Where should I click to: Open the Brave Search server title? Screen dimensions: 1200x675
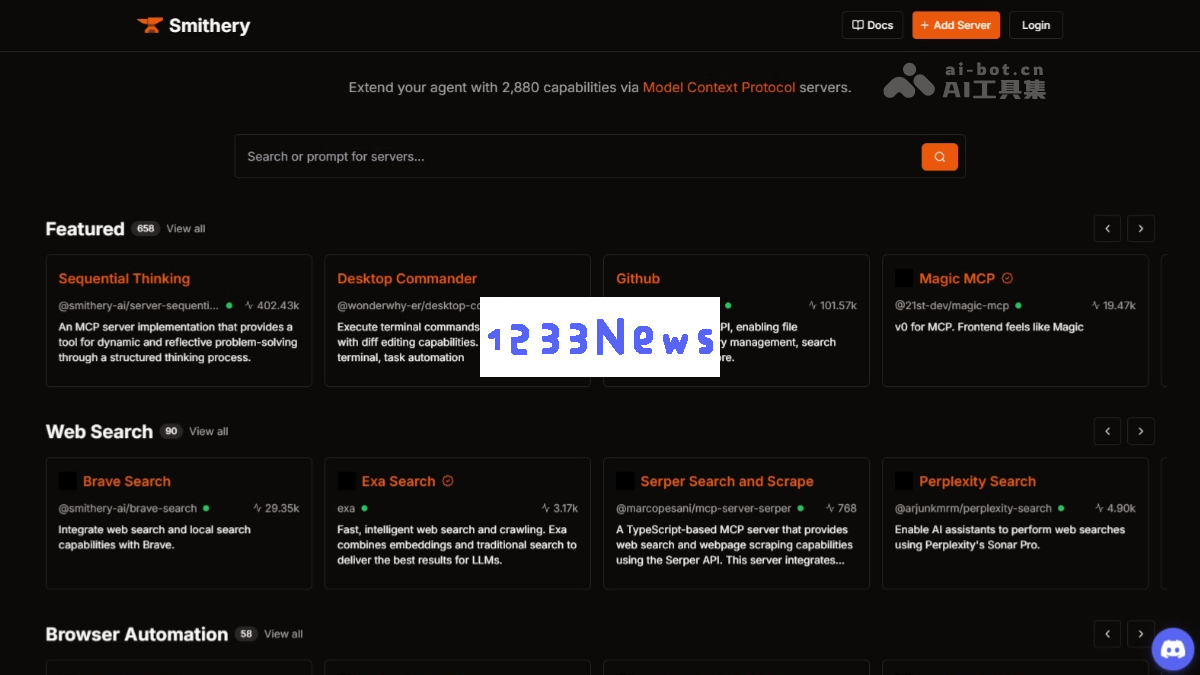point(127,481)
